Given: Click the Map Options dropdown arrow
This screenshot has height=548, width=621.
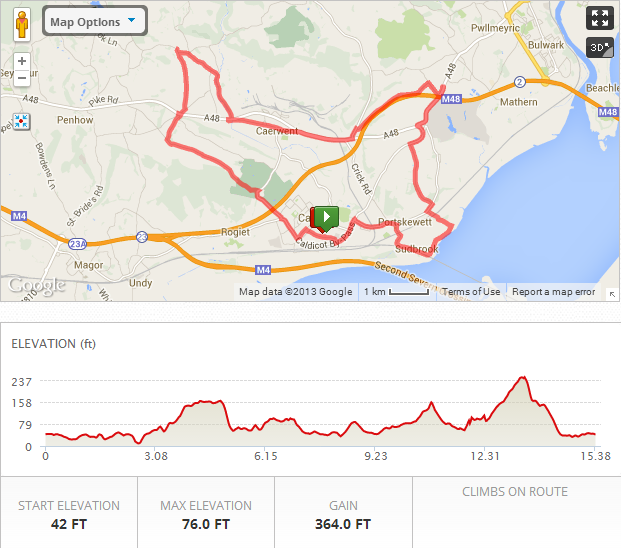Looking at the screenshot, I should [131, 20].
